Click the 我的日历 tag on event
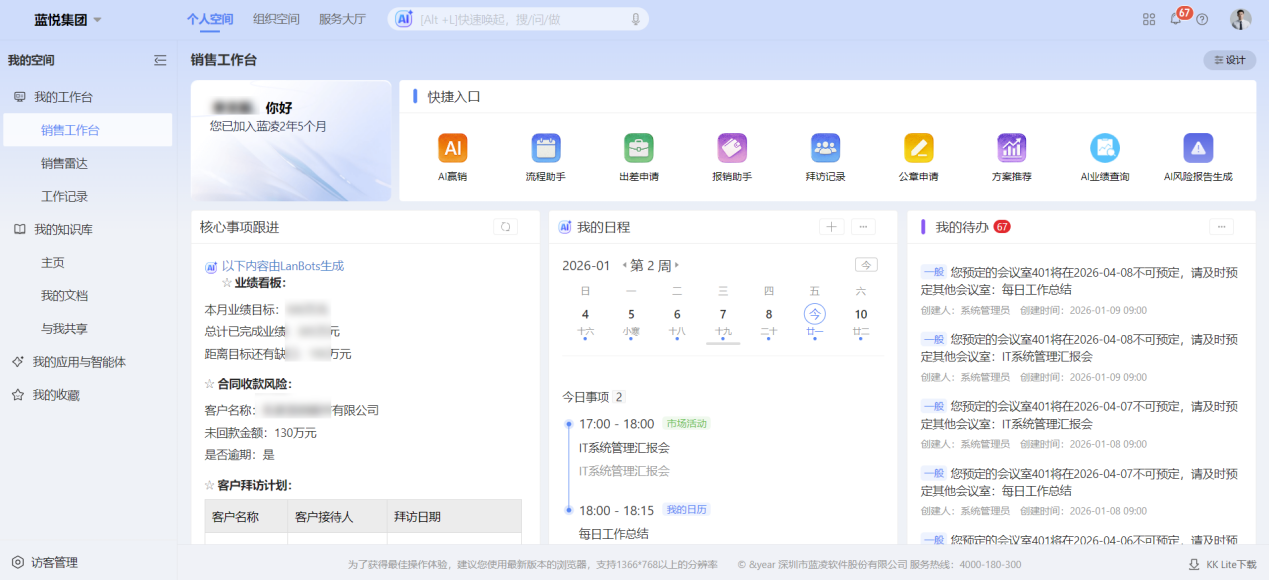 [x=686, y=510]
